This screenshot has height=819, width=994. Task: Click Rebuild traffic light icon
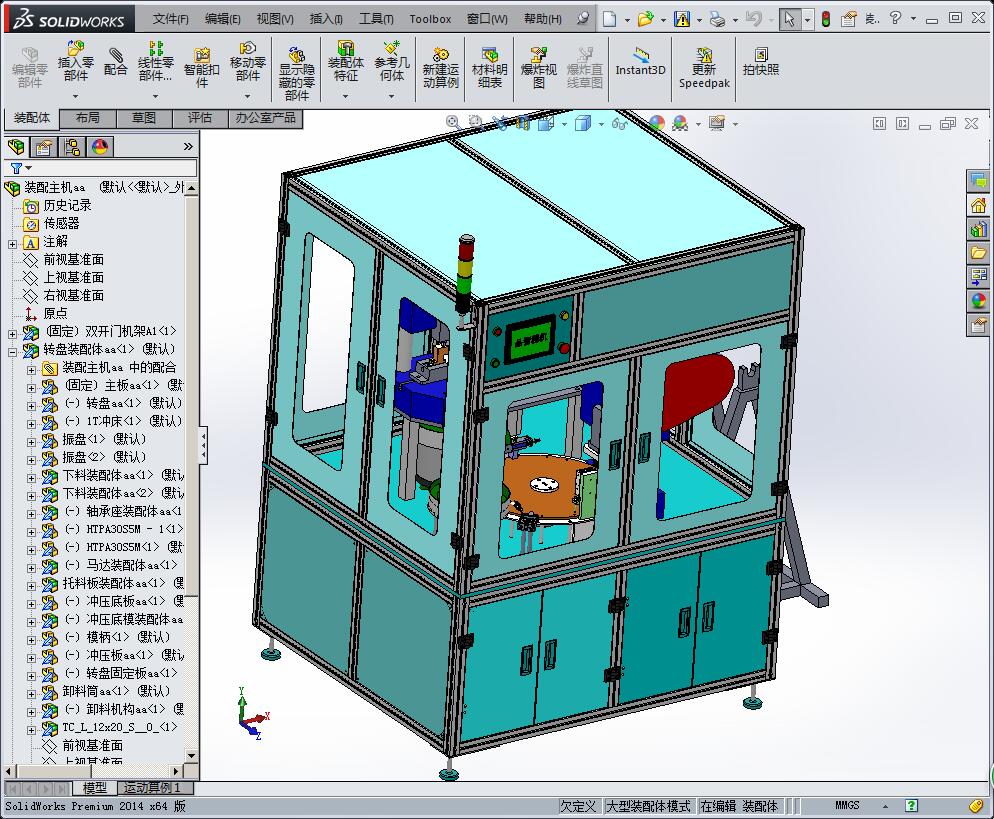826,19
